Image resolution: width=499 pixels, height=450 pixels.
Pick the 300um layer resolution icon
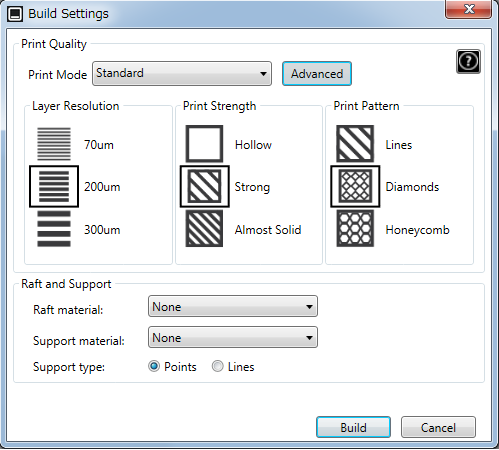(54, 229)
